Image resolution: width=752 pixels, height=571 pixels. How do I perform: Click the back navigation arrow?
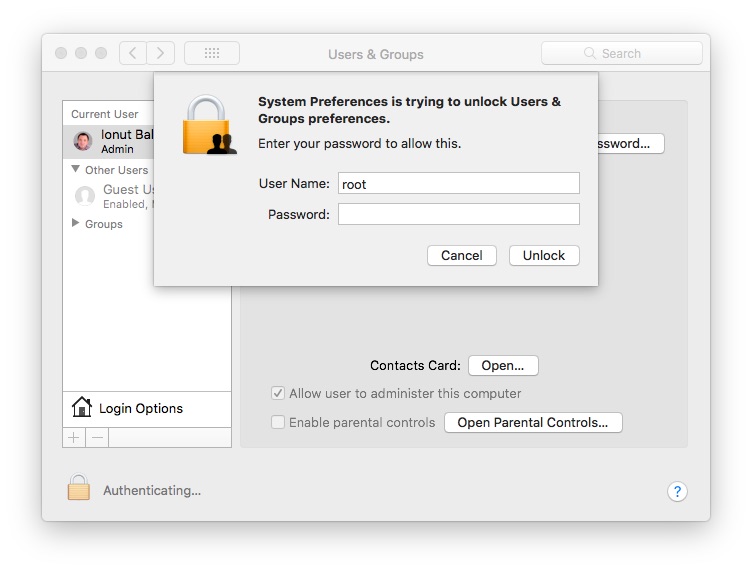pyautogui.click(x=133, y=53)
